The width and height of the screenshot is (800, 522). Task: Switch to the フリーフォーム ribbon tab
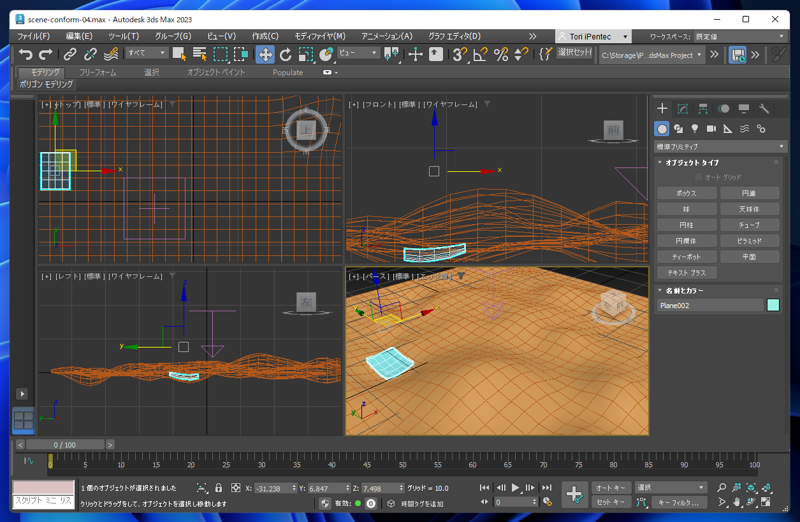pyautogui.click(x=97, y=72)
